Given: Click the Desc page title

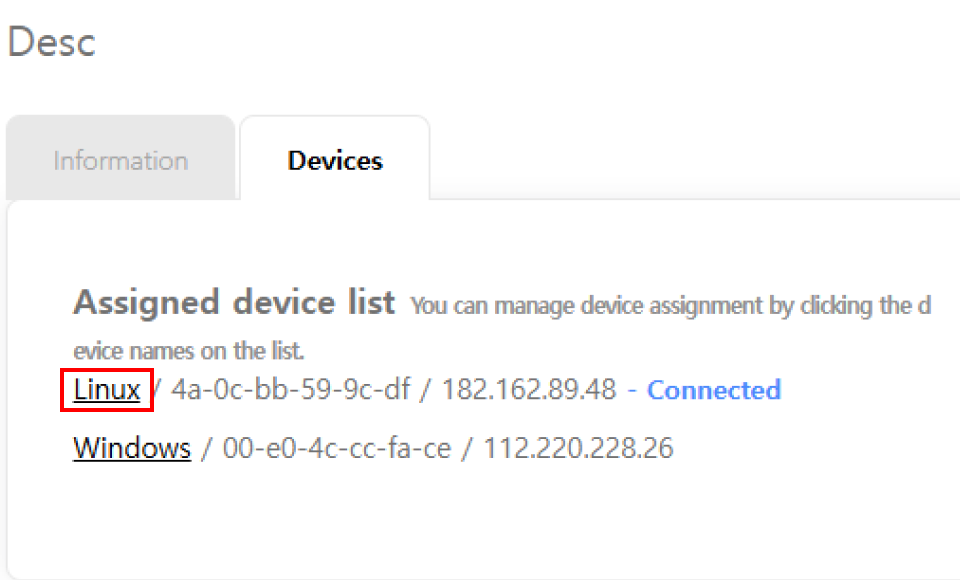Looking at the screenshot, I should (x=52, y=43).
